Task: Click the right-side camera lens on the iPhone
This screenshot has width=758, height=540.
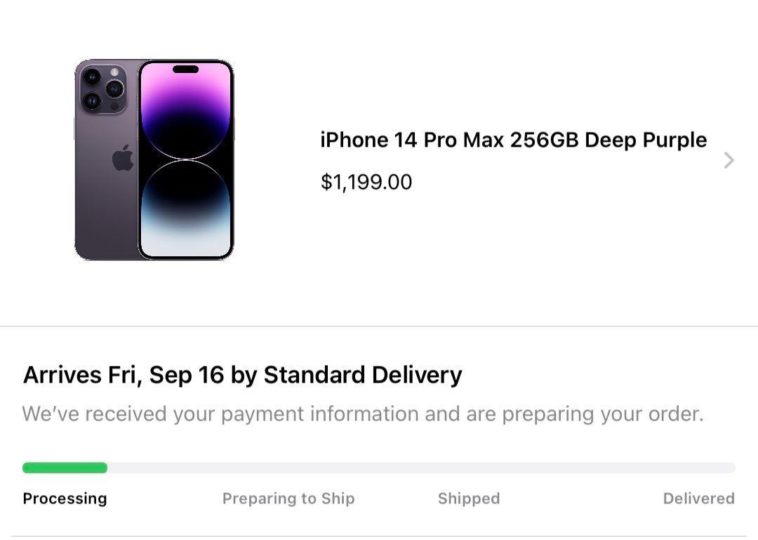Action: pyautogui.click(x=114, y=89)
